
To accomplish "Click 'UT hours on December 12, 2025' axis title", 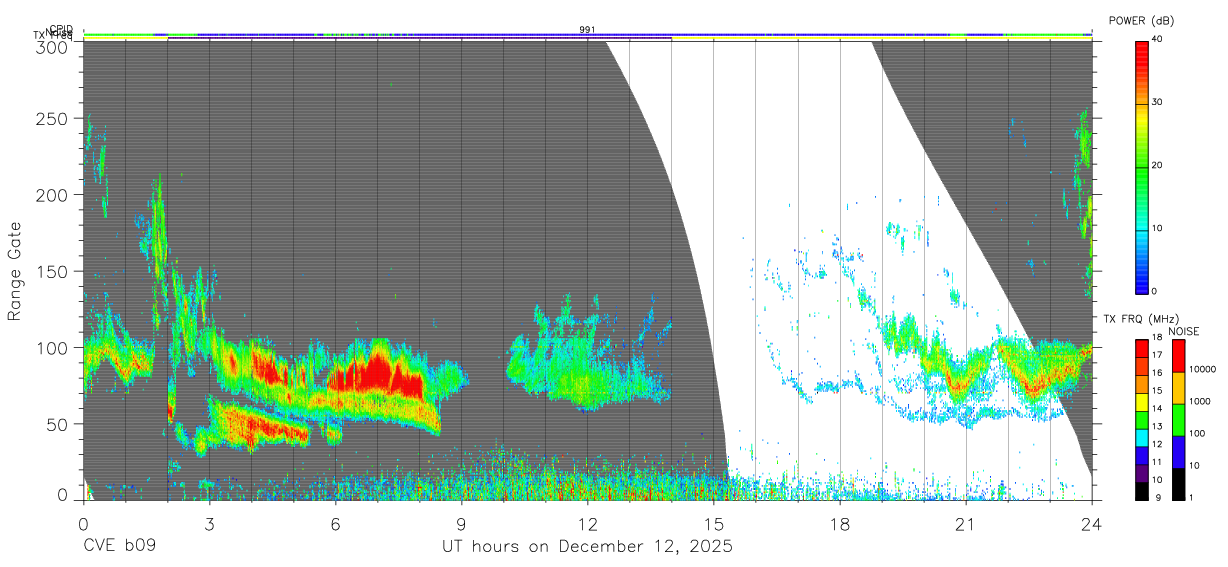I will (x=588, y=547).
